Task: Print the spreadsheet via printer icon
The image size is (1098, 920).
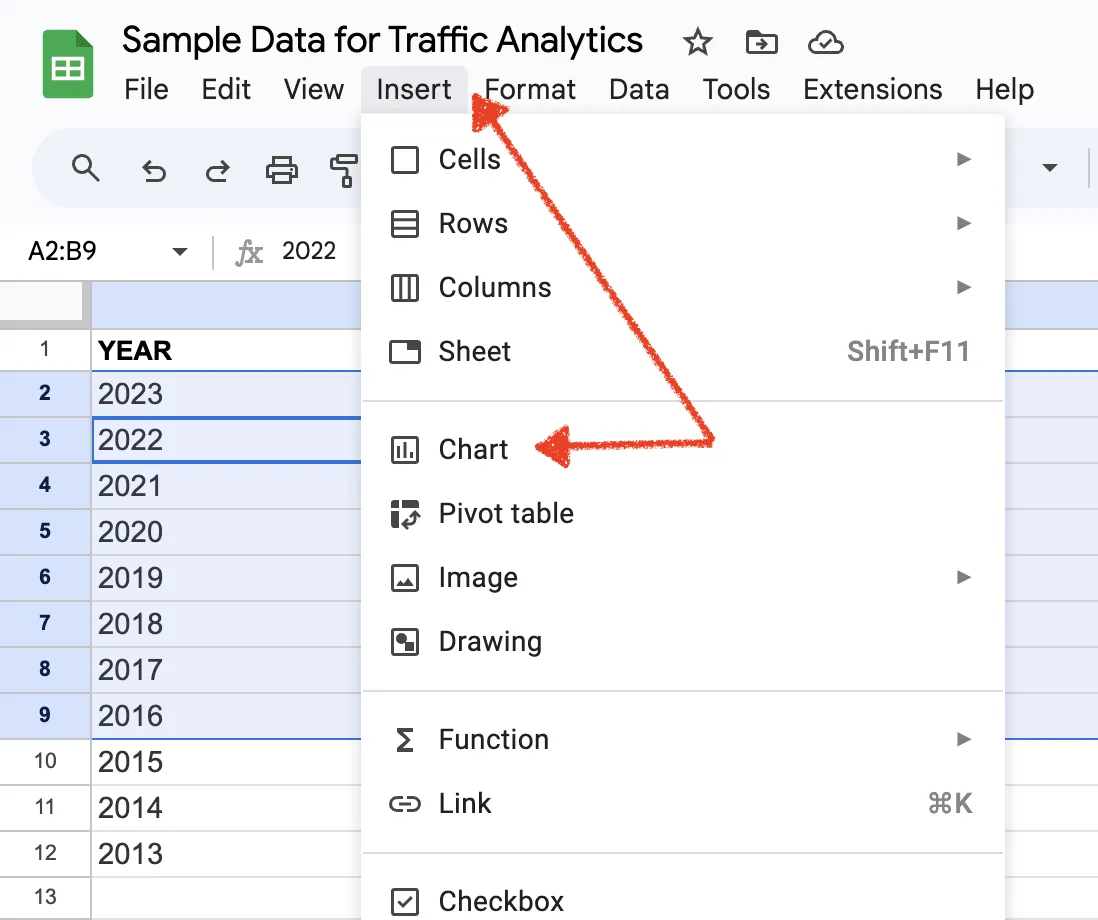Action: point(282,169)
